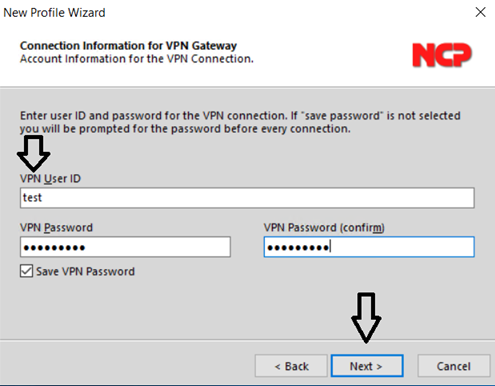Screen dimensions: 495x386
Task: Uncheck the Save VPN Password checkbox
Action: pos(26,271)
